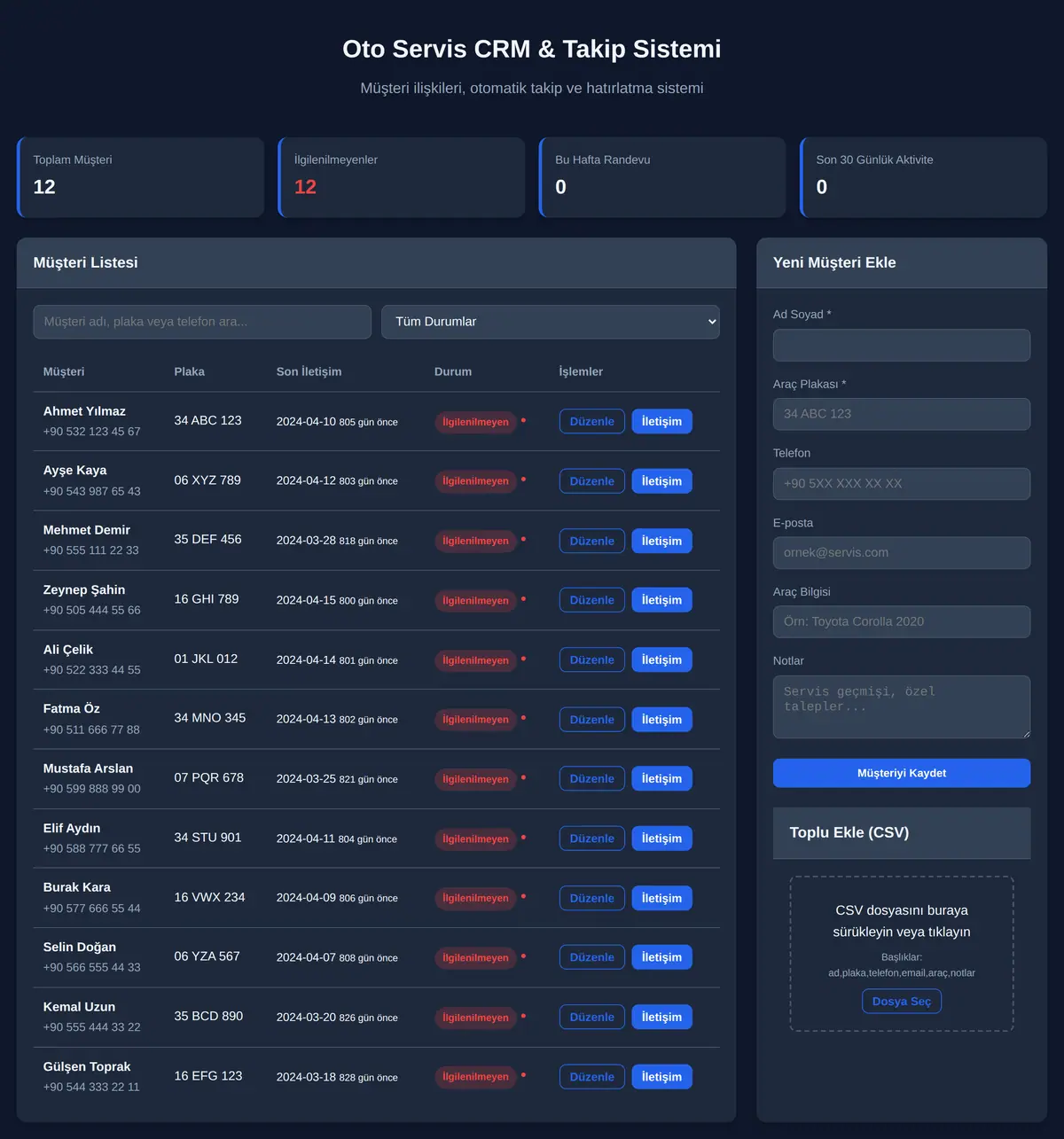The image size is (1064, 1139).
Task: Edit Mustafa Arslan's record
Action: coord(592,779)
